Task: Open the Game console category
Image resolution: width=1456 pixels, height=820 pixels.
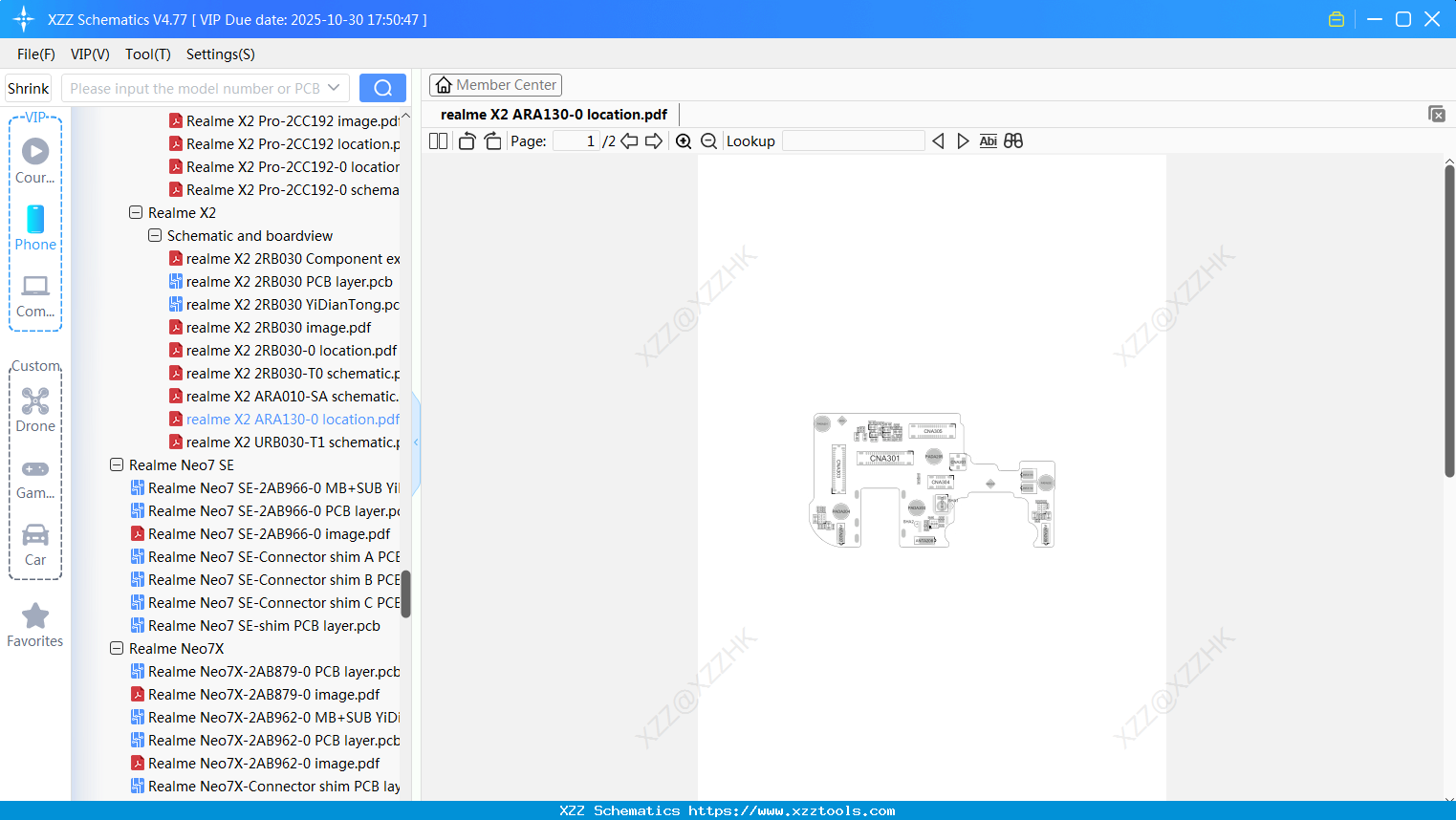Action: click(35, 478)
